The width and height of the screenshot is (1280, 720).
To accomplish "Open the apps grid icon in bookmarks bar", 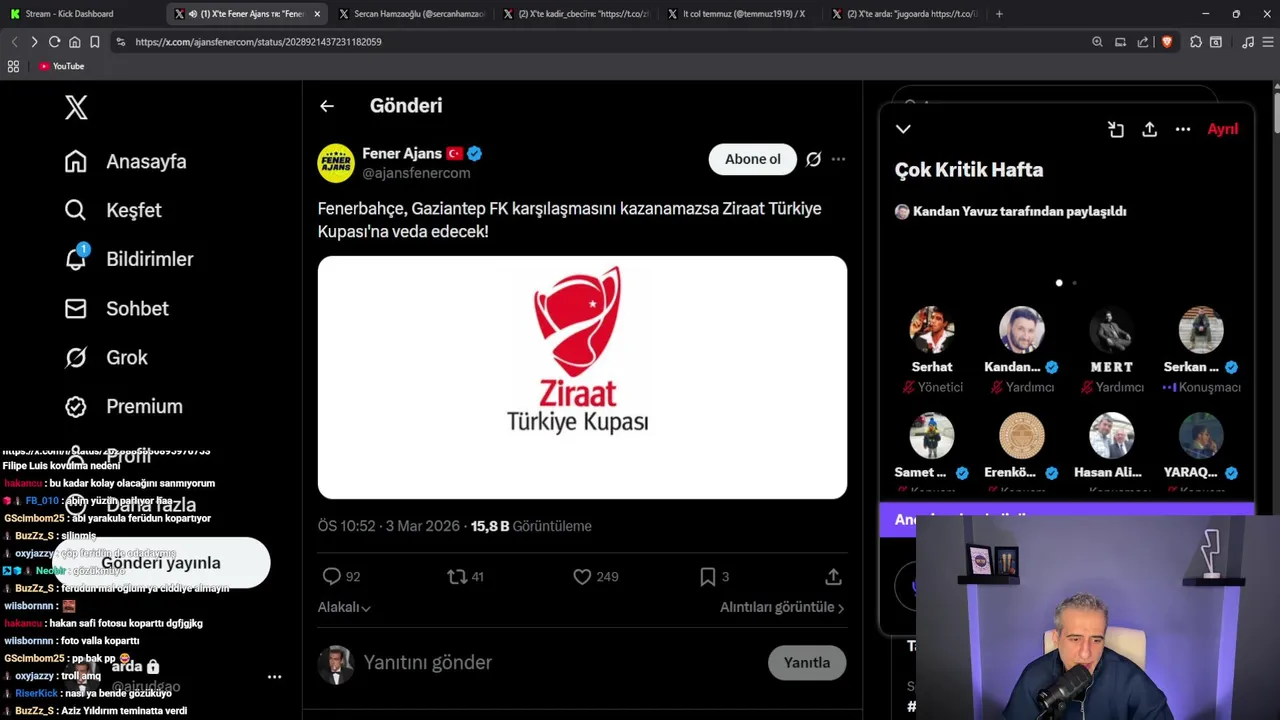I will point(13,66).
